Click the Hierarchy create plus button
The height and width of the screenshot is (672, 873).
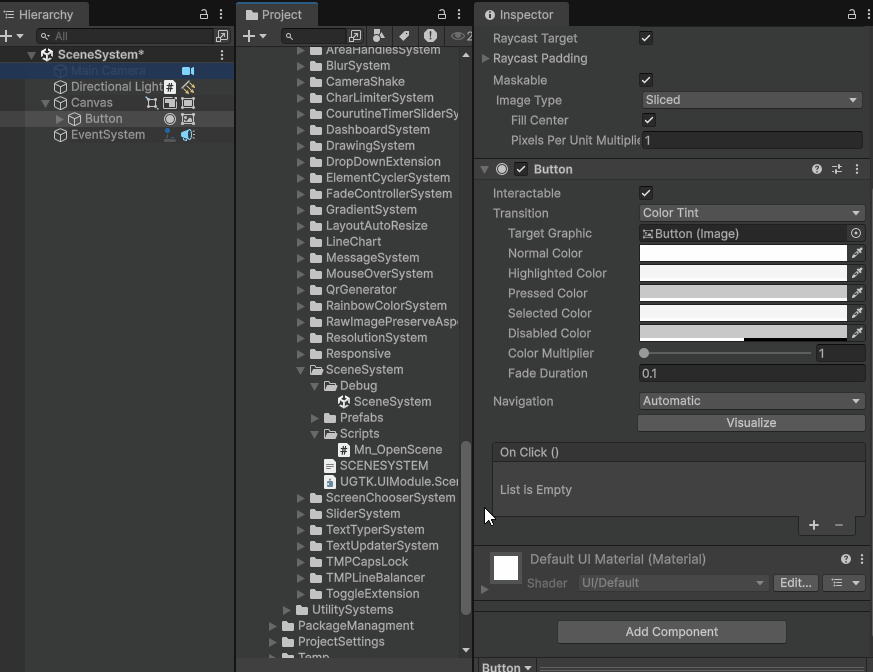tap(7, 36)
